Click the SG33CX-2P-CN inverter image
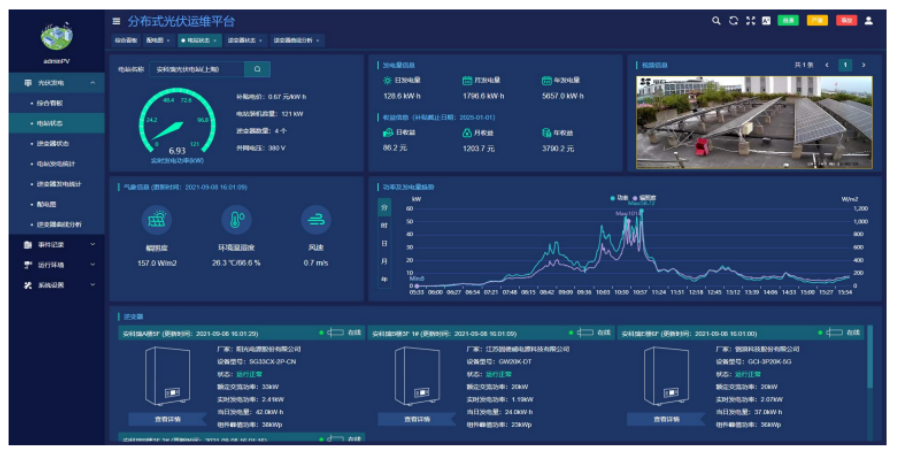 coord(167,375)
